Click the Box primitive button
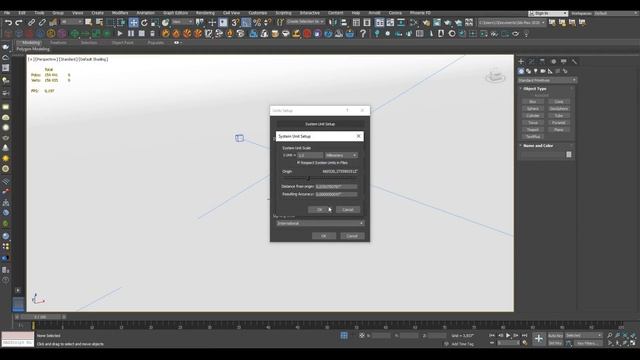 533,102
